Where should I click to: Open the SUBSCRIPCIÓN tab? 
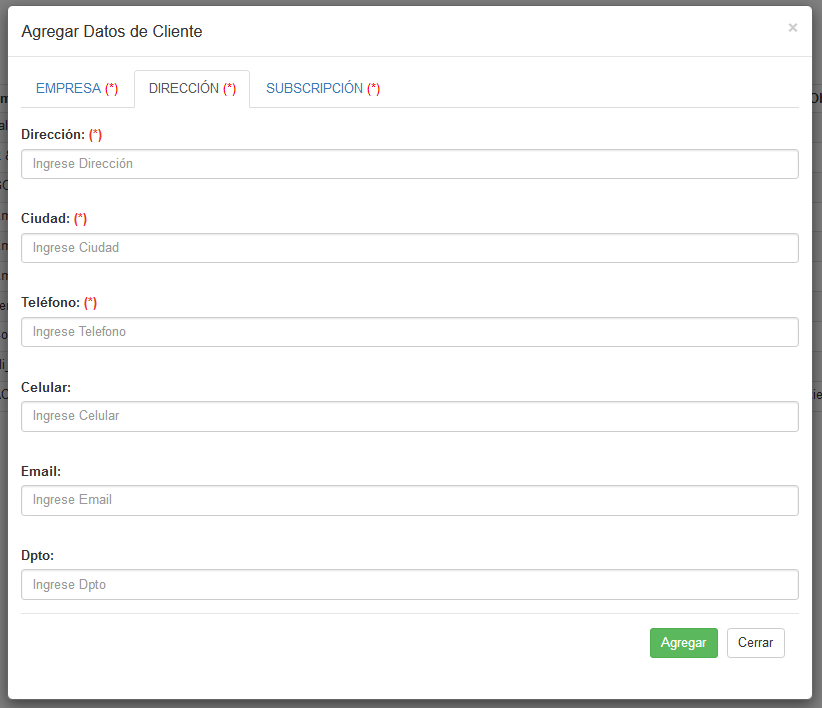coord(322,89)
